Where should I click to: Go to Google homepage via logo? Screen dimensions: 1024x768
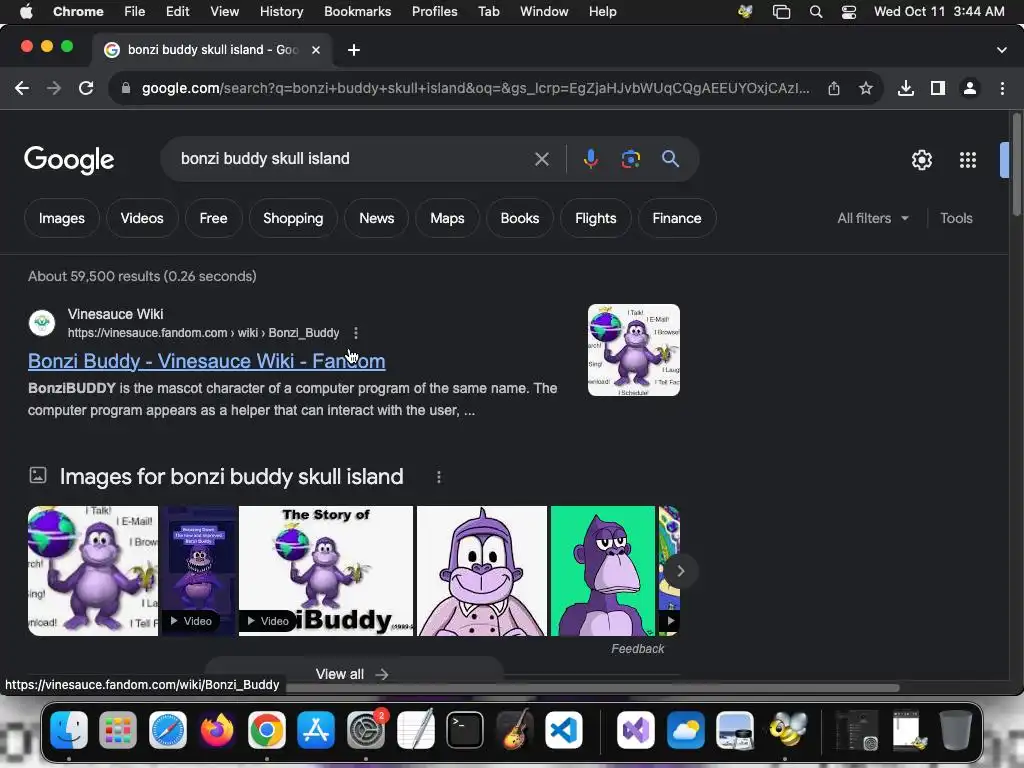(69, 160)
